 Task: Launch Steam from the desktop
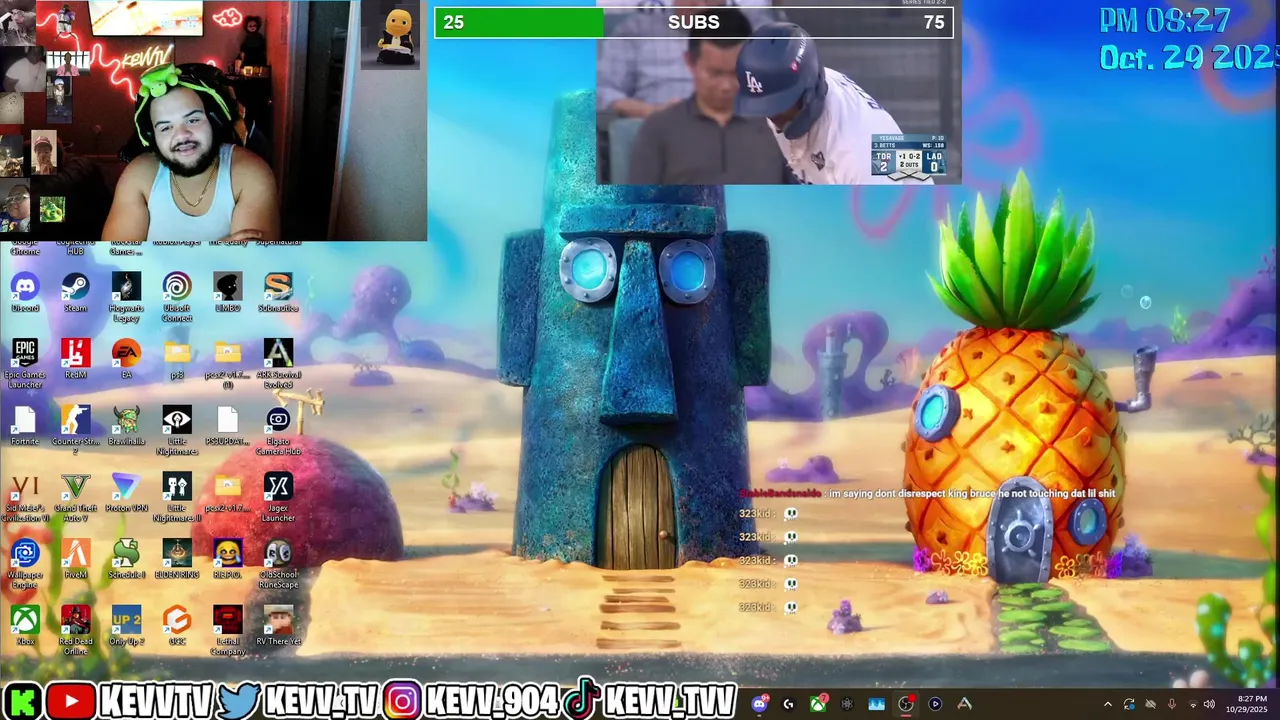(x=76, y=292)
